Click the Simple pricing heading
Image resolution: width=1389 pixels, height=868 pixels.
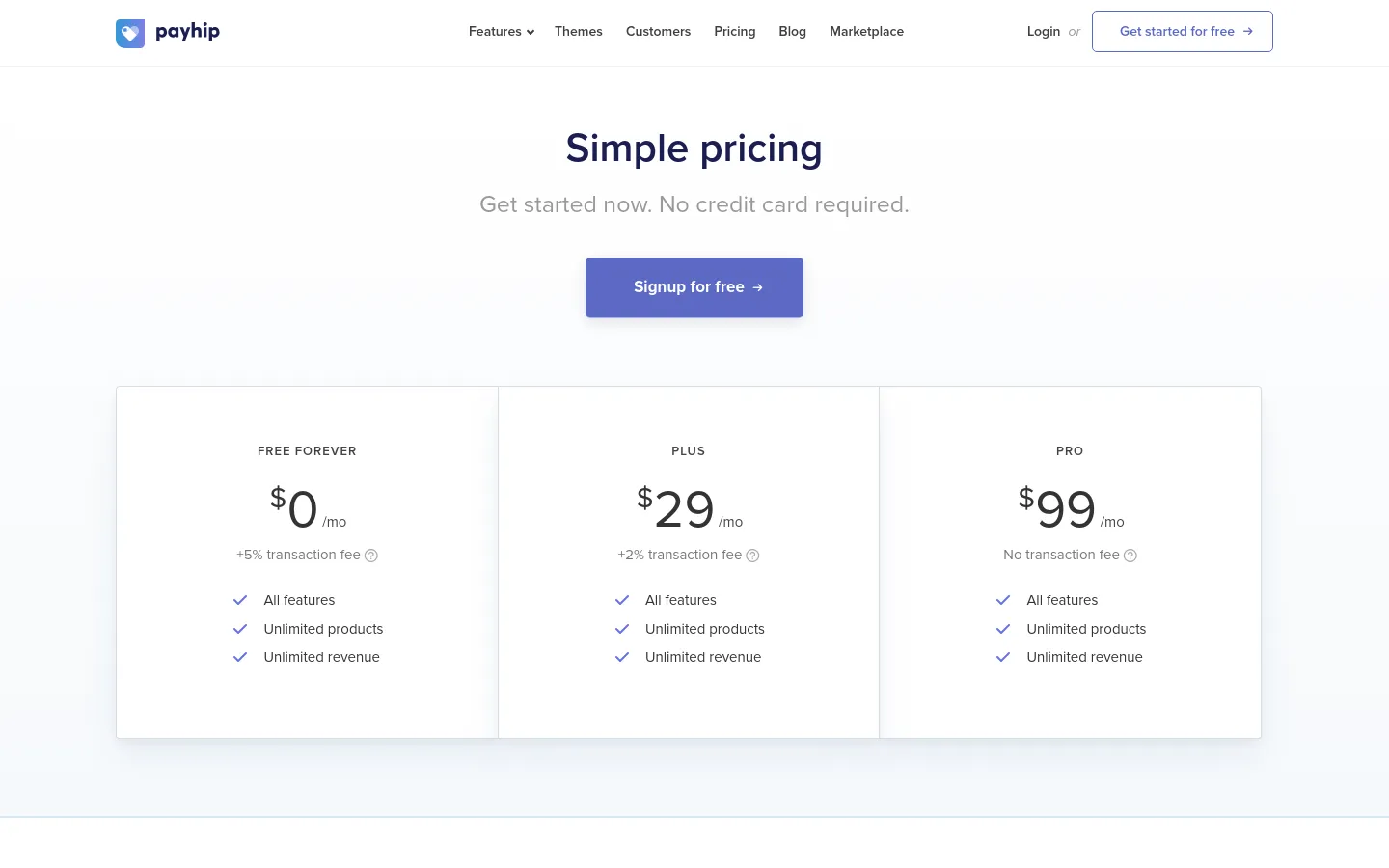[694, 149]
